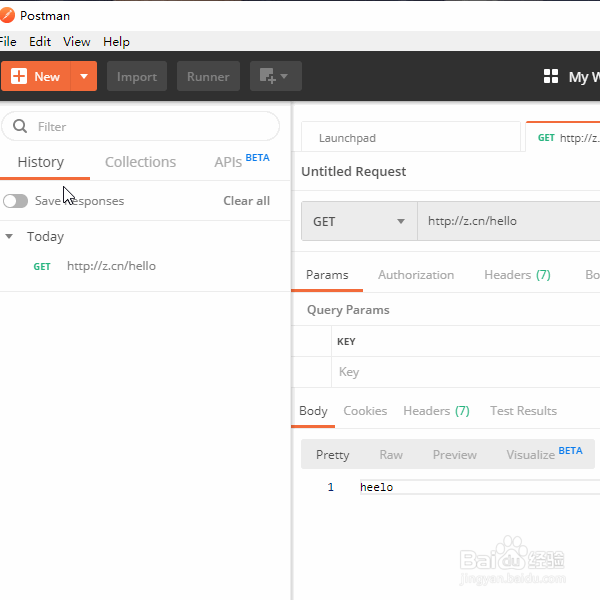Switch response view to Raw
The height and width of the screenshot is (600, 600).
pyautogui.click(x=391, y=455)
